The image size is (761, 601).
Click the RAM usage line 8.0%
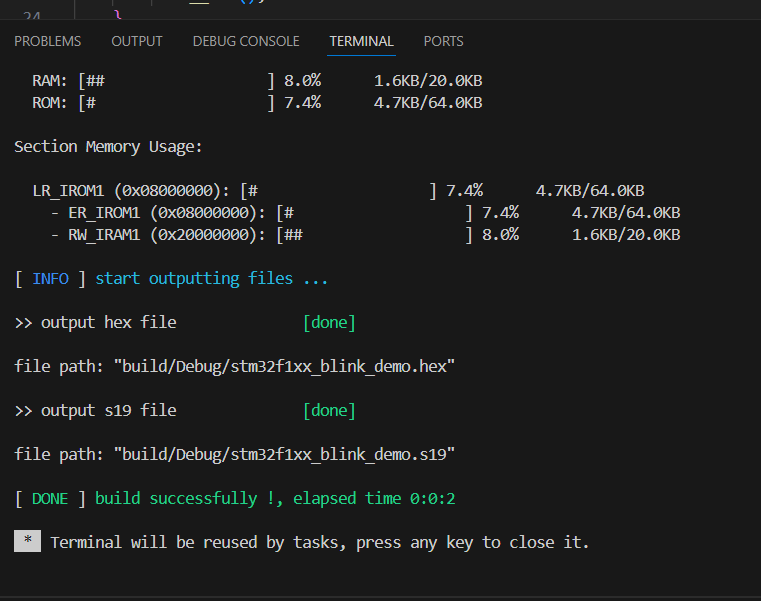(257, 81)
